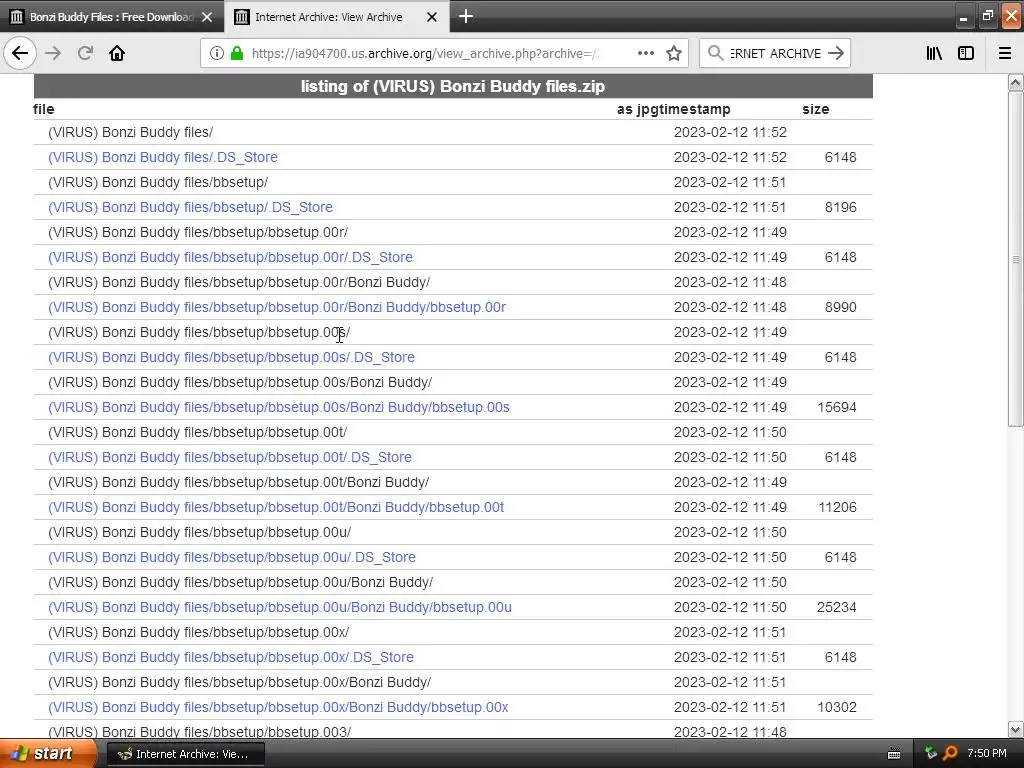Click size value 25234

[x=837, y=607]
